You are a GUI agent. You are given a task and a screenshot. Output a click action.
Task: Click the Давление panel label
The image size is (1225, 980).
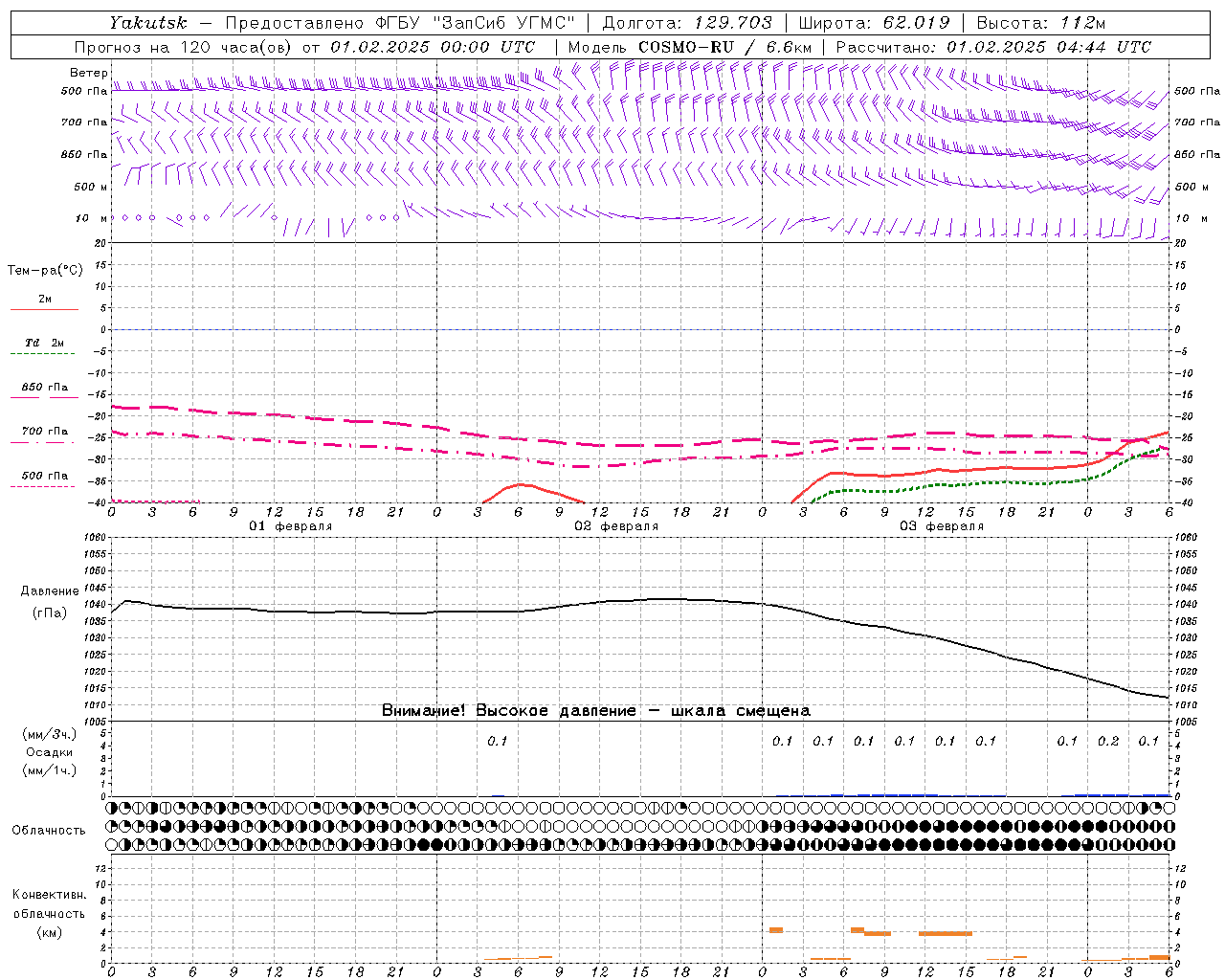[50, 591]
